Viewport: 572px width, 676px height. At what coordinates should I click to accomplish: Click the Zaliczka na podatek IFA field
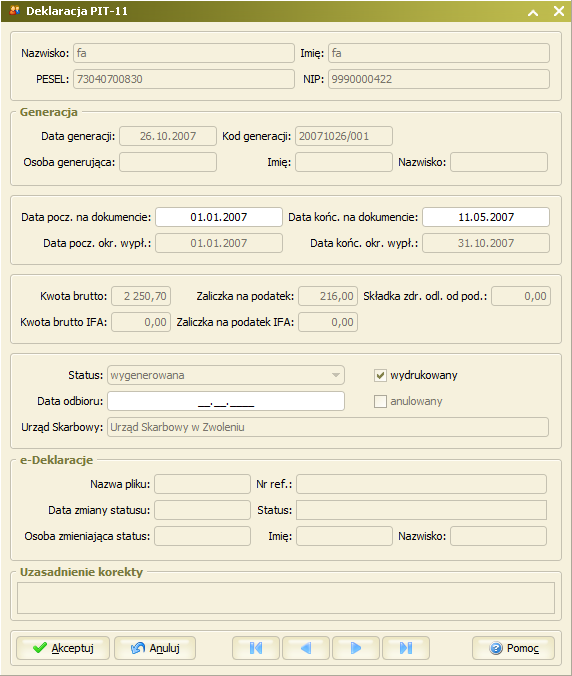coord(328,322)
